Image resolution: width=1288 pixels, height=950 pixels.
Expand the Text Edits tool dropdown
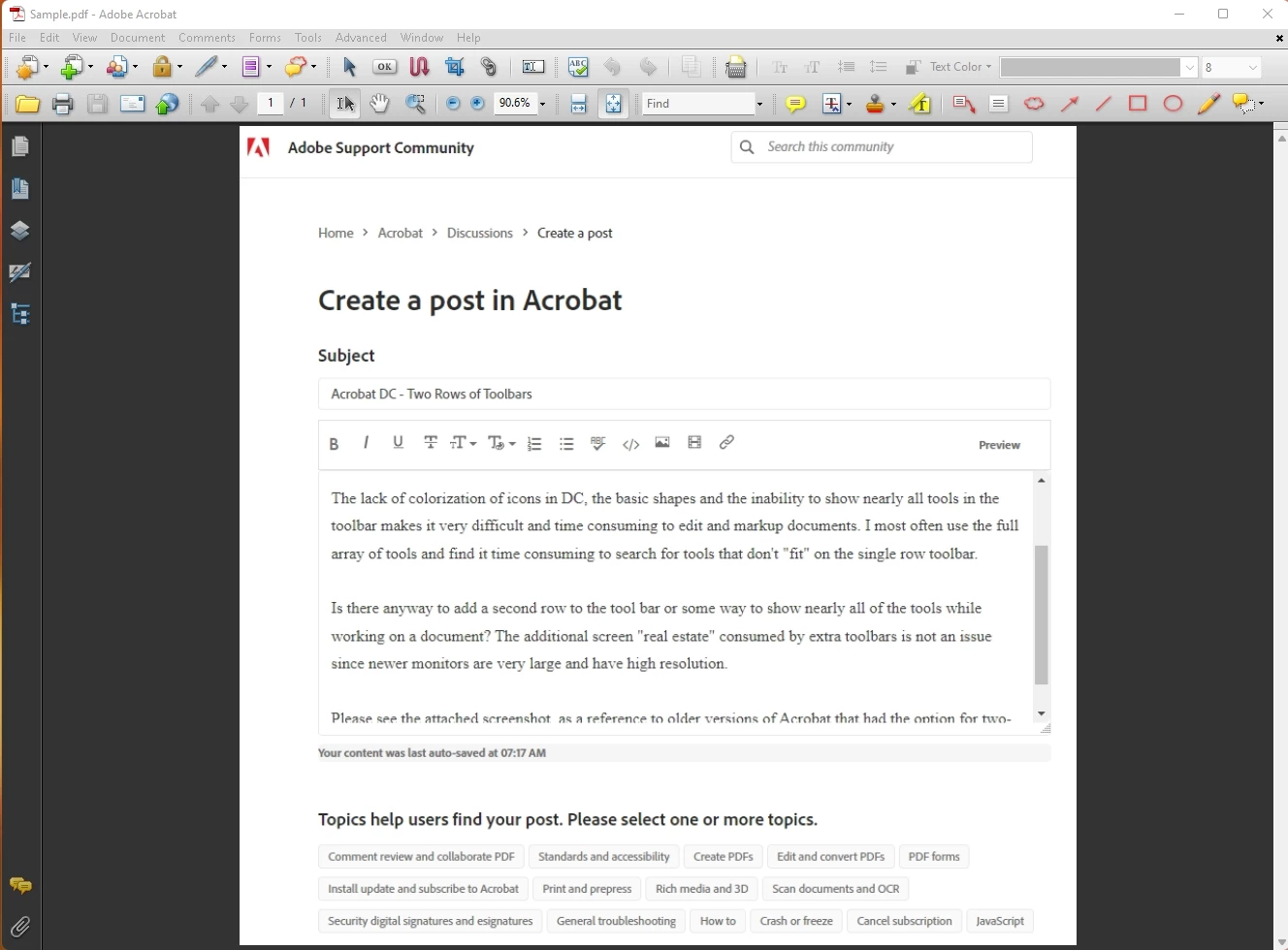coord(851,104)
